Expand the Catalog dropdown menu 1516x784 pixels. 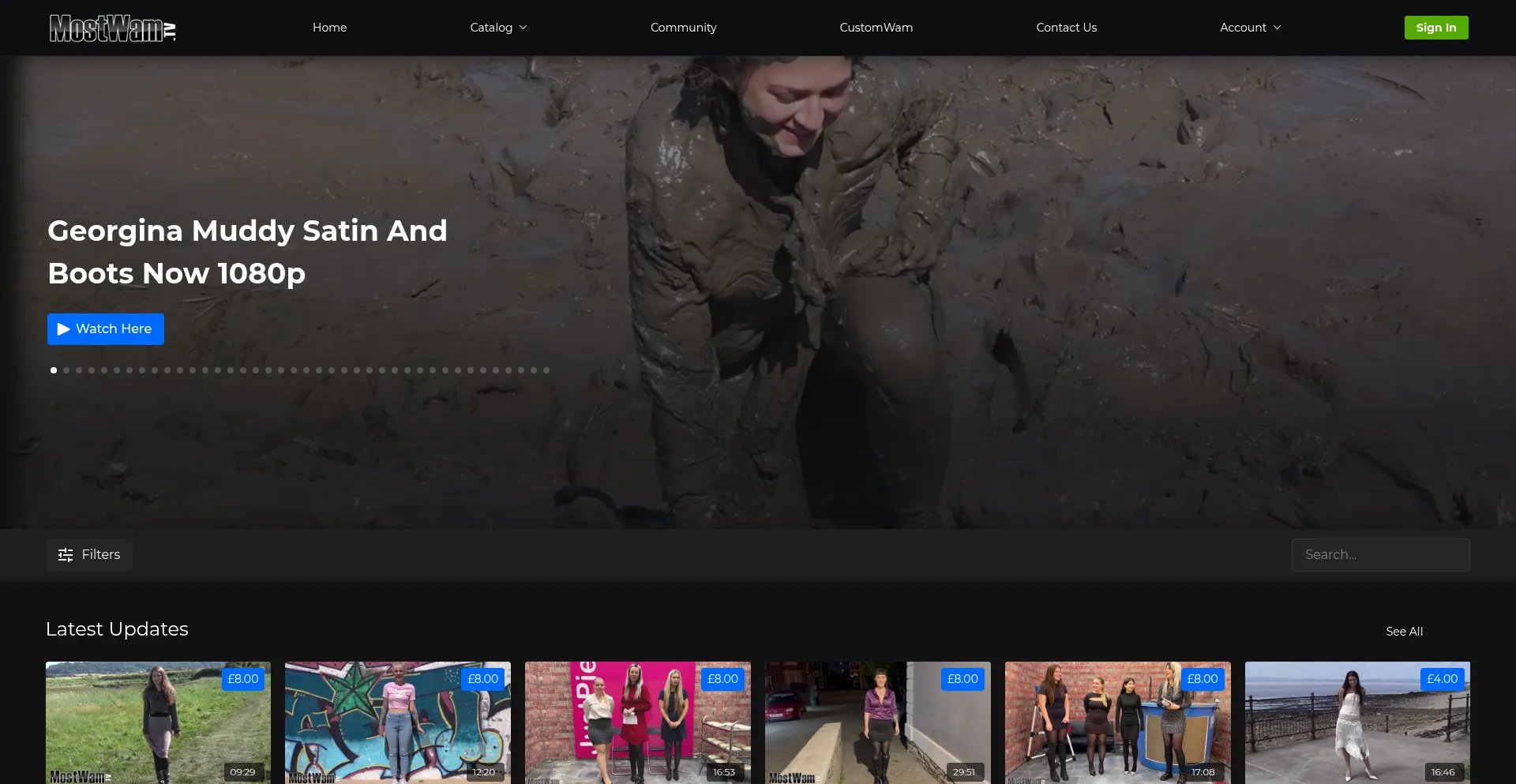[498, 28]
